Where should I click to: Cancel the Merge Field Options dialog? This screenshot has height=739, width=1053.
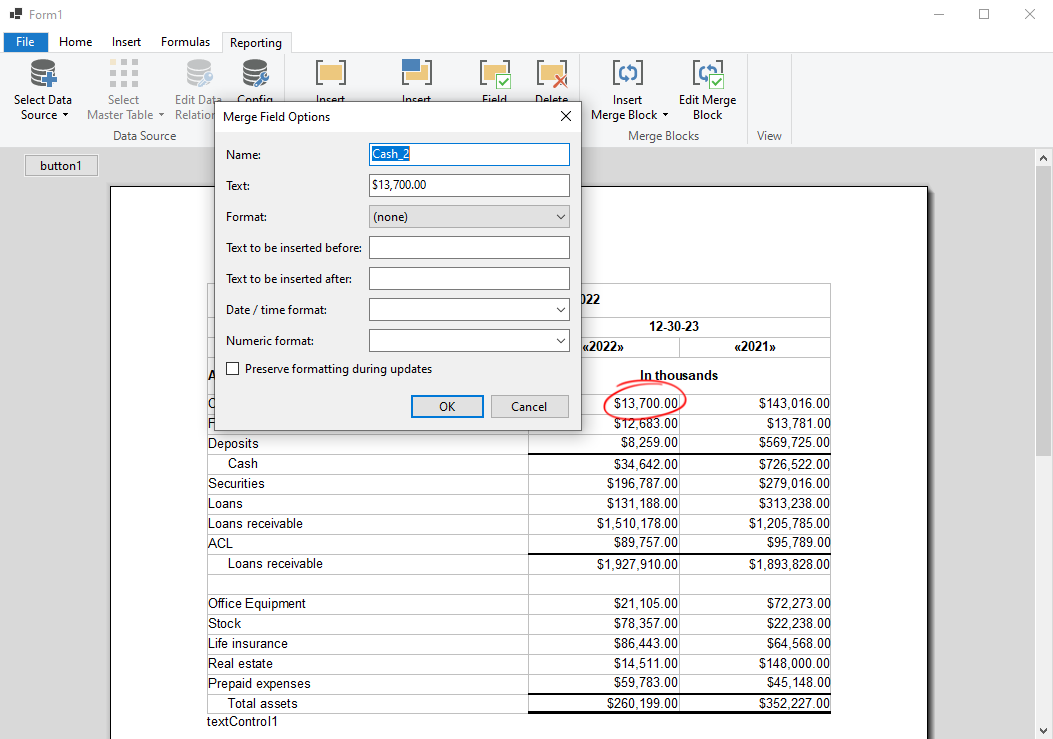[x=529, y=406]
